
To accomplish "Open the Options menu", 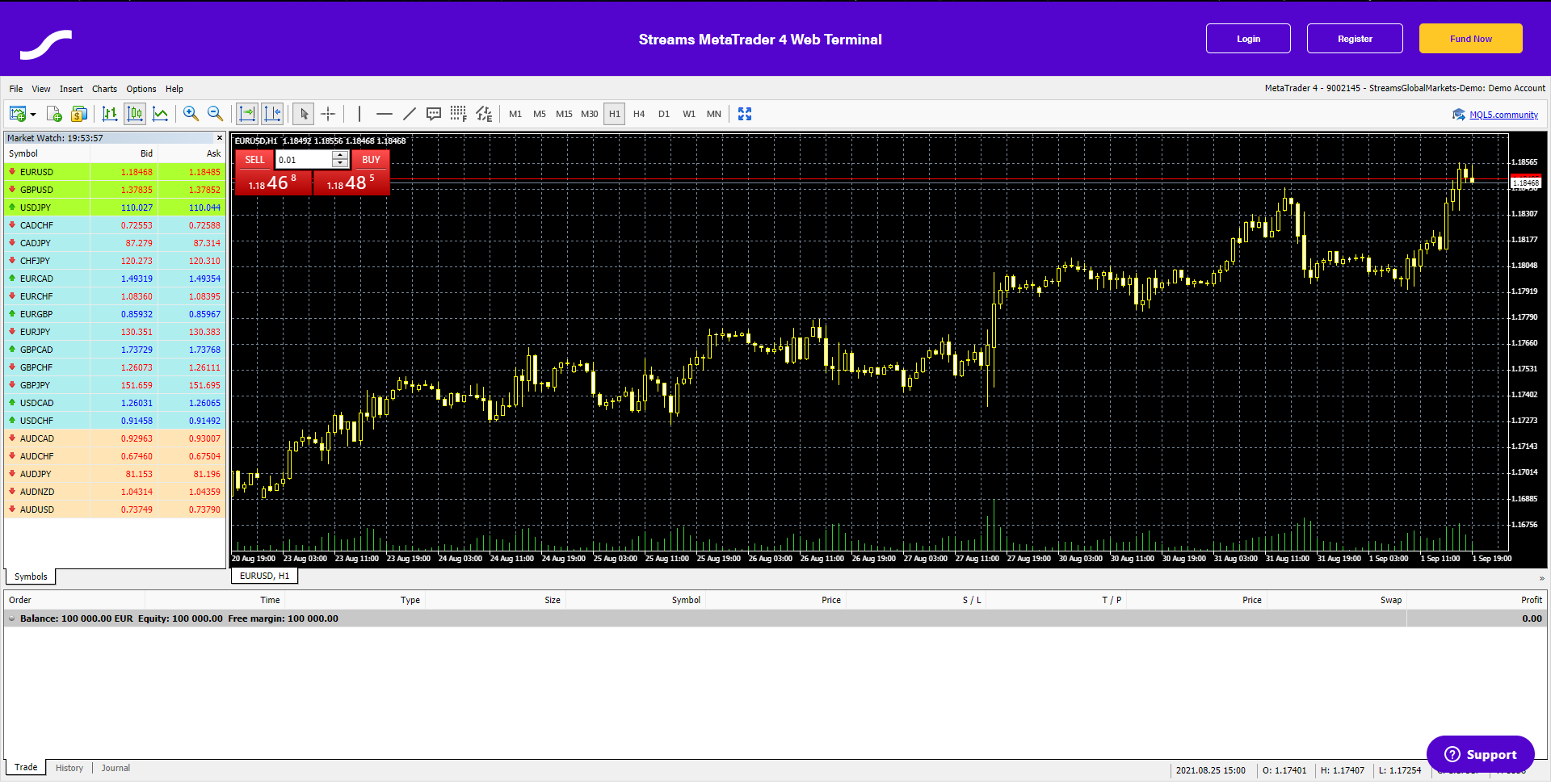I will pyautogui.click(x=141, y=89).
